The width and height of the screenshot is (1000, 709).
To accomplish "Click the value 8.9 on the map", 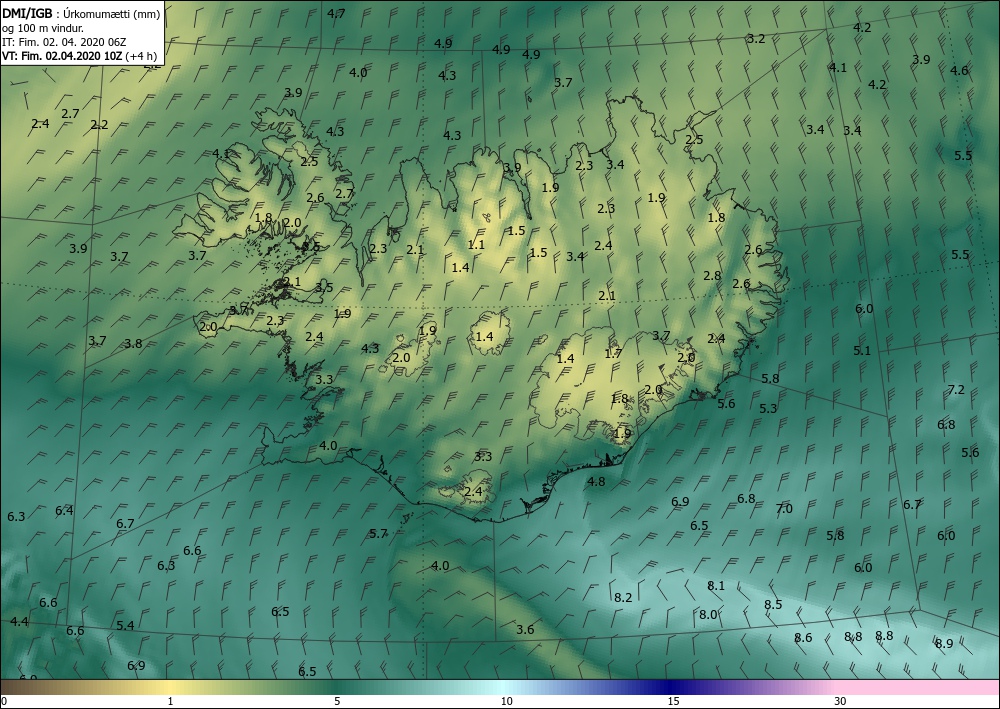I will coord(944,644).
